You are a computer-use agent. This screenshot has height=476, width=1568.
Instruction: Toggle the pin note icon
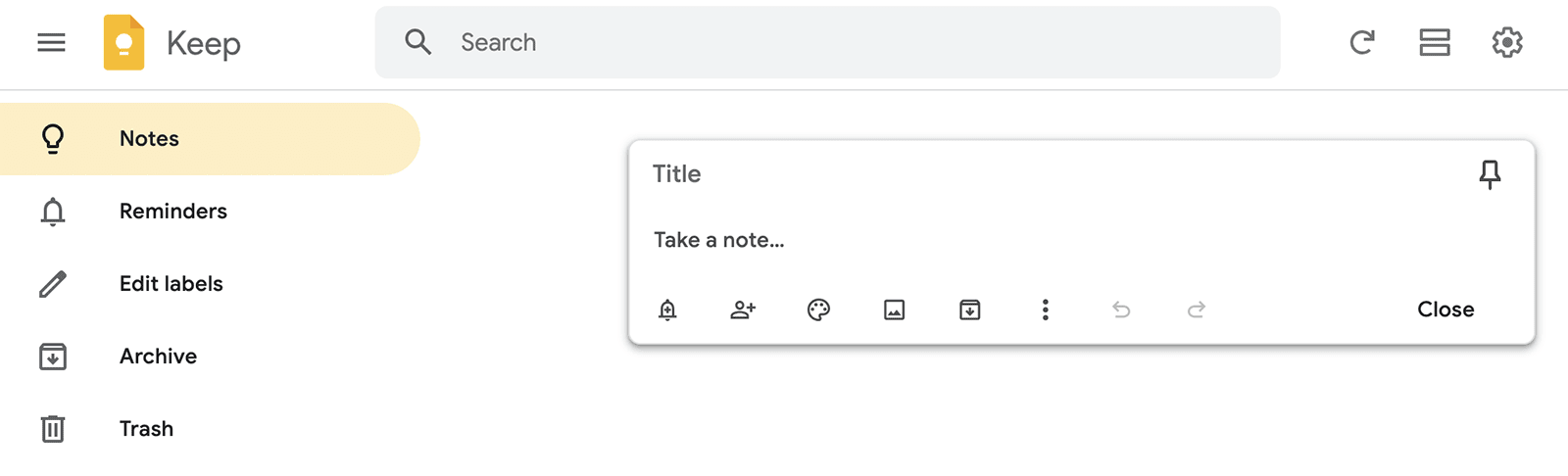point(1490,174)
